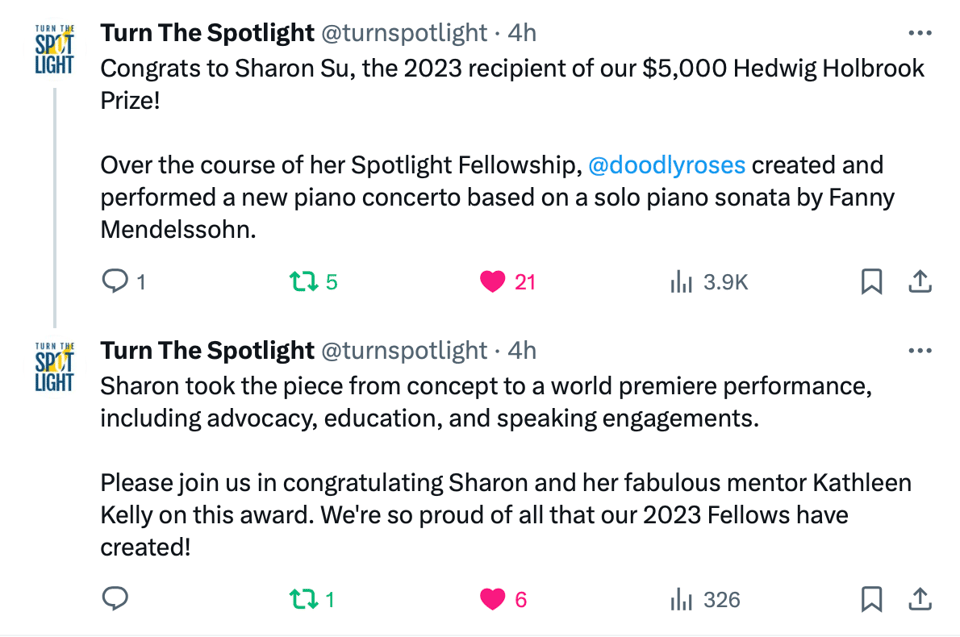Image resolution: width=960 pixels, height=637 pixels.
Task: Retweet the second tweet with 1 retweet
Action: [x=301, y=599]
